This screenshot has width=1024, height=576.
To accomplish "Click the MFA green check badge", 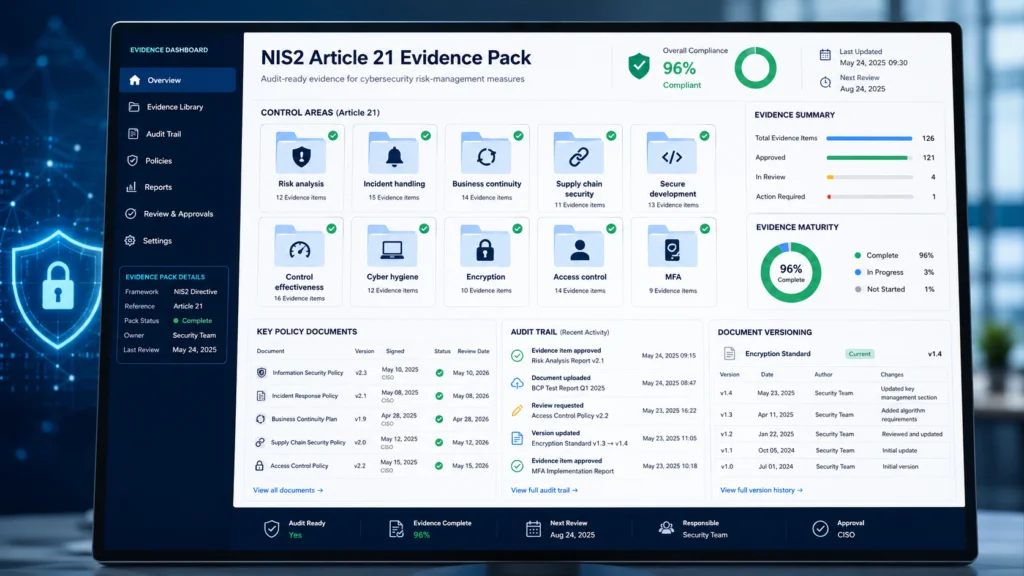I will [x=705, y=229].
